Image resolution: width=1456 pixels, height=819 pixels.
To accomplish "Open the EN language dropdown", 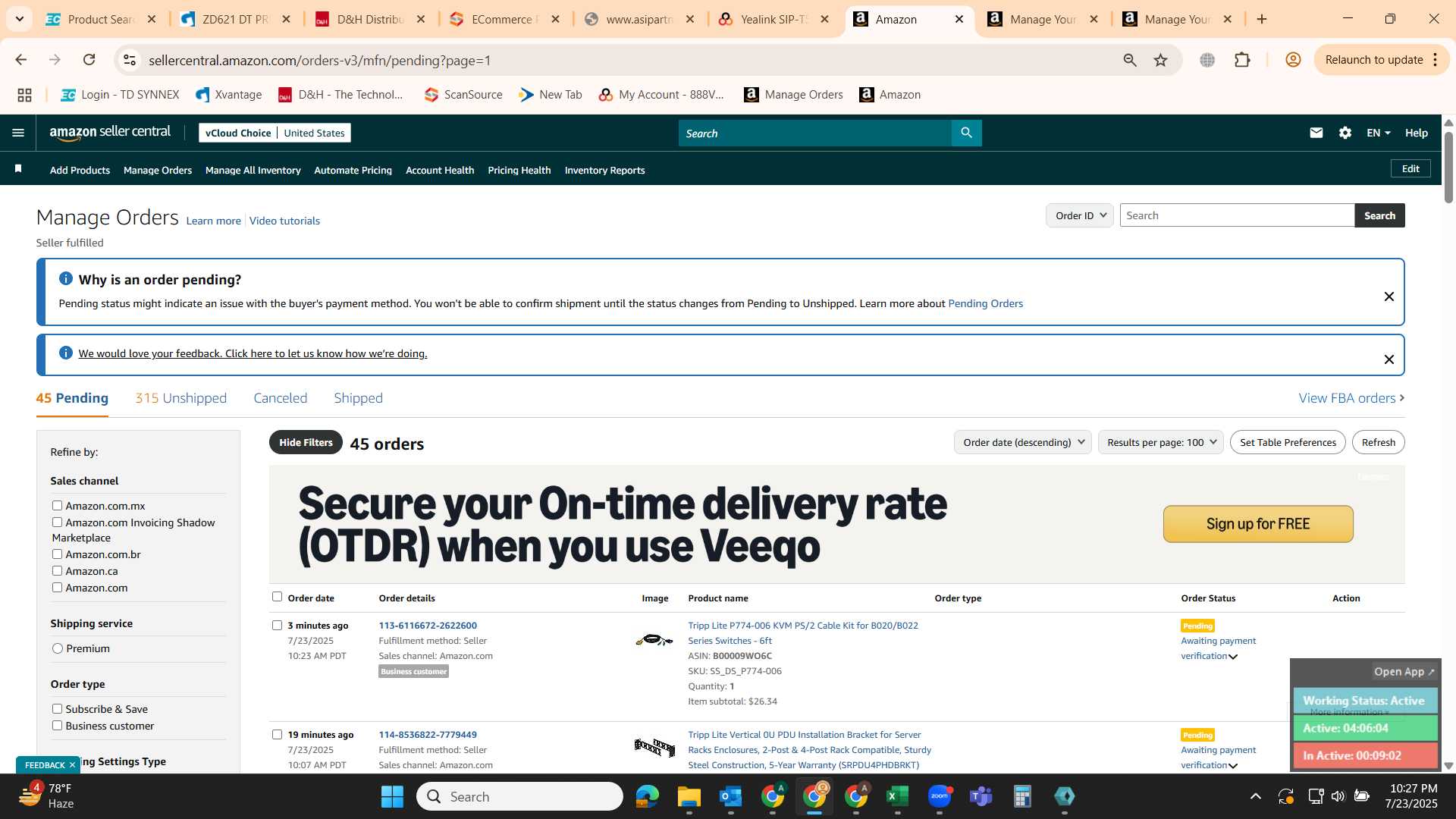I will tap(1378, 133).
